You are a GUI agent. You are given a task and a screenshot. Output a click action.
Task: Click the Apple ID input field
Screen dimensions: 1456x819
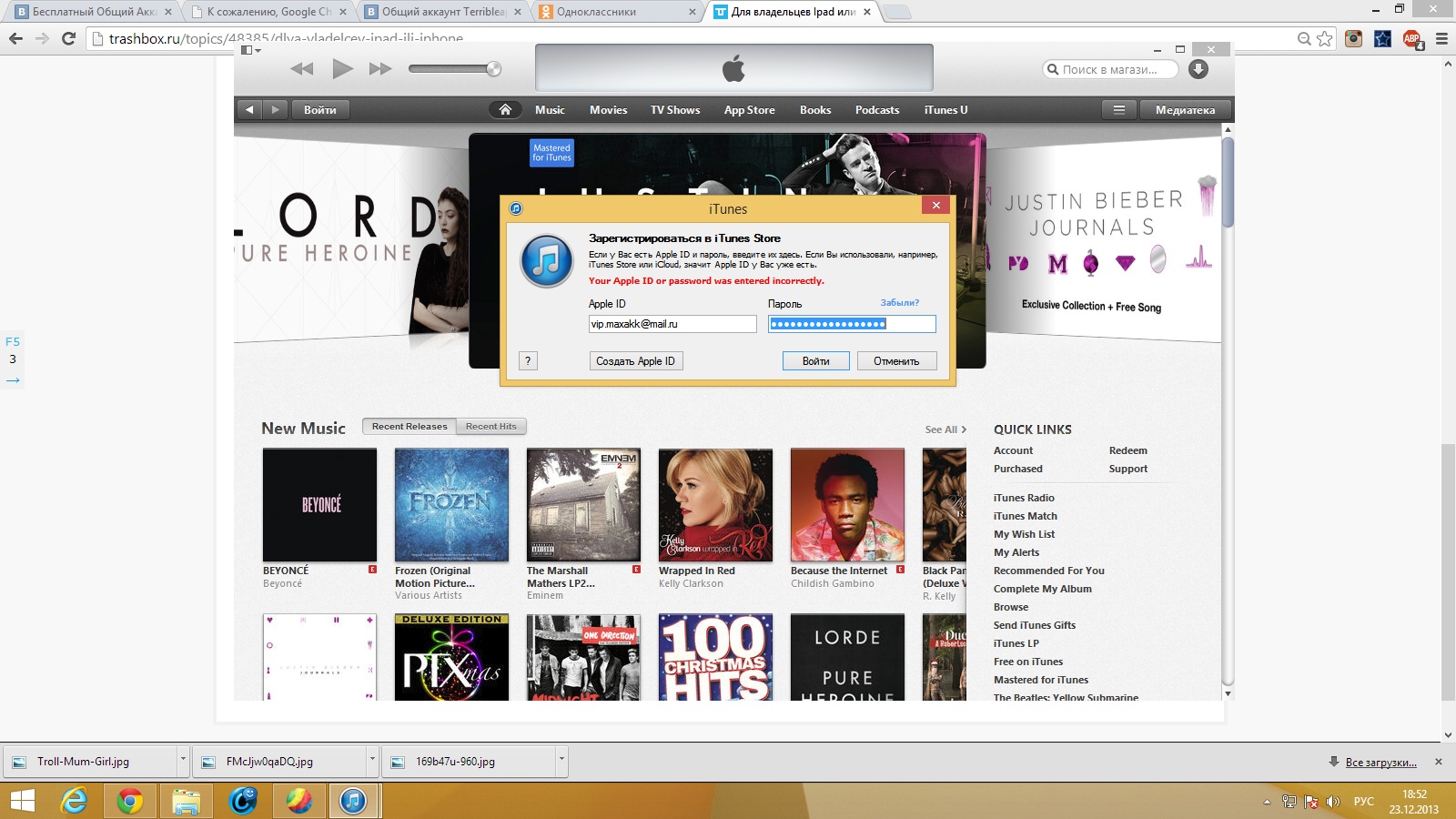point(672,324)
